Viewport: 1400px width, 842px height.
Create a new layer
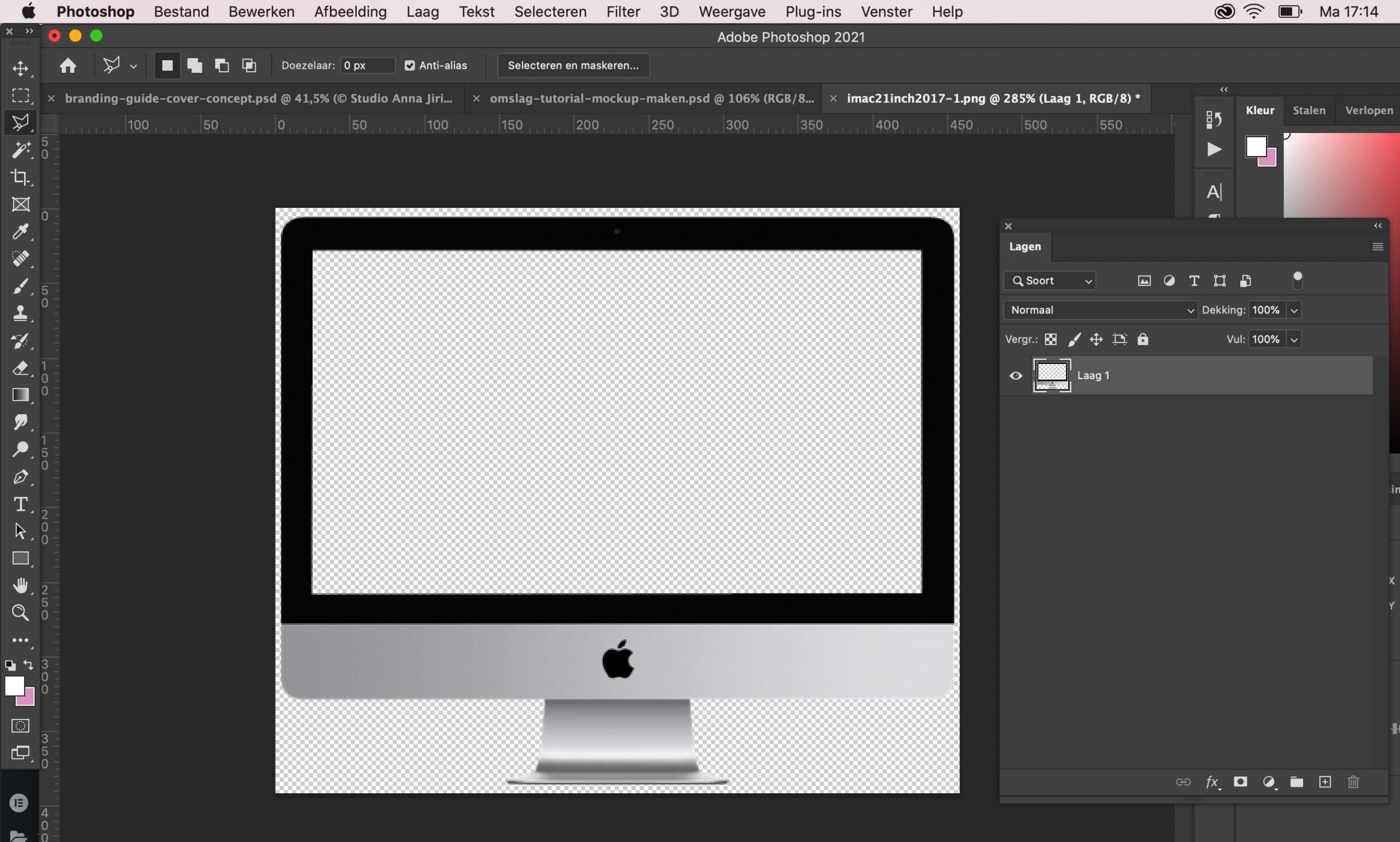click(1325, 782)
